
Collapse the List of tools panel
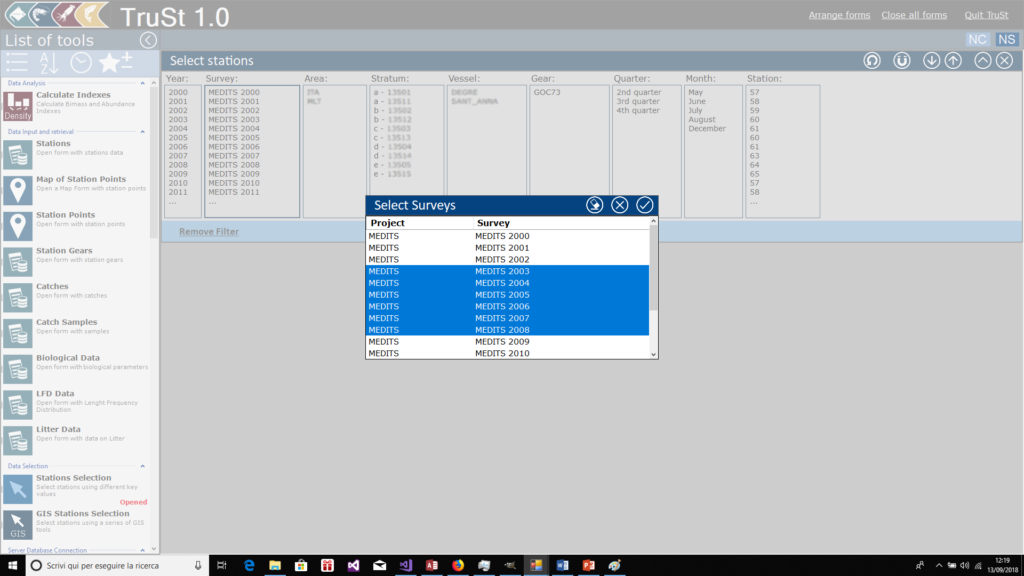point(148,40)
